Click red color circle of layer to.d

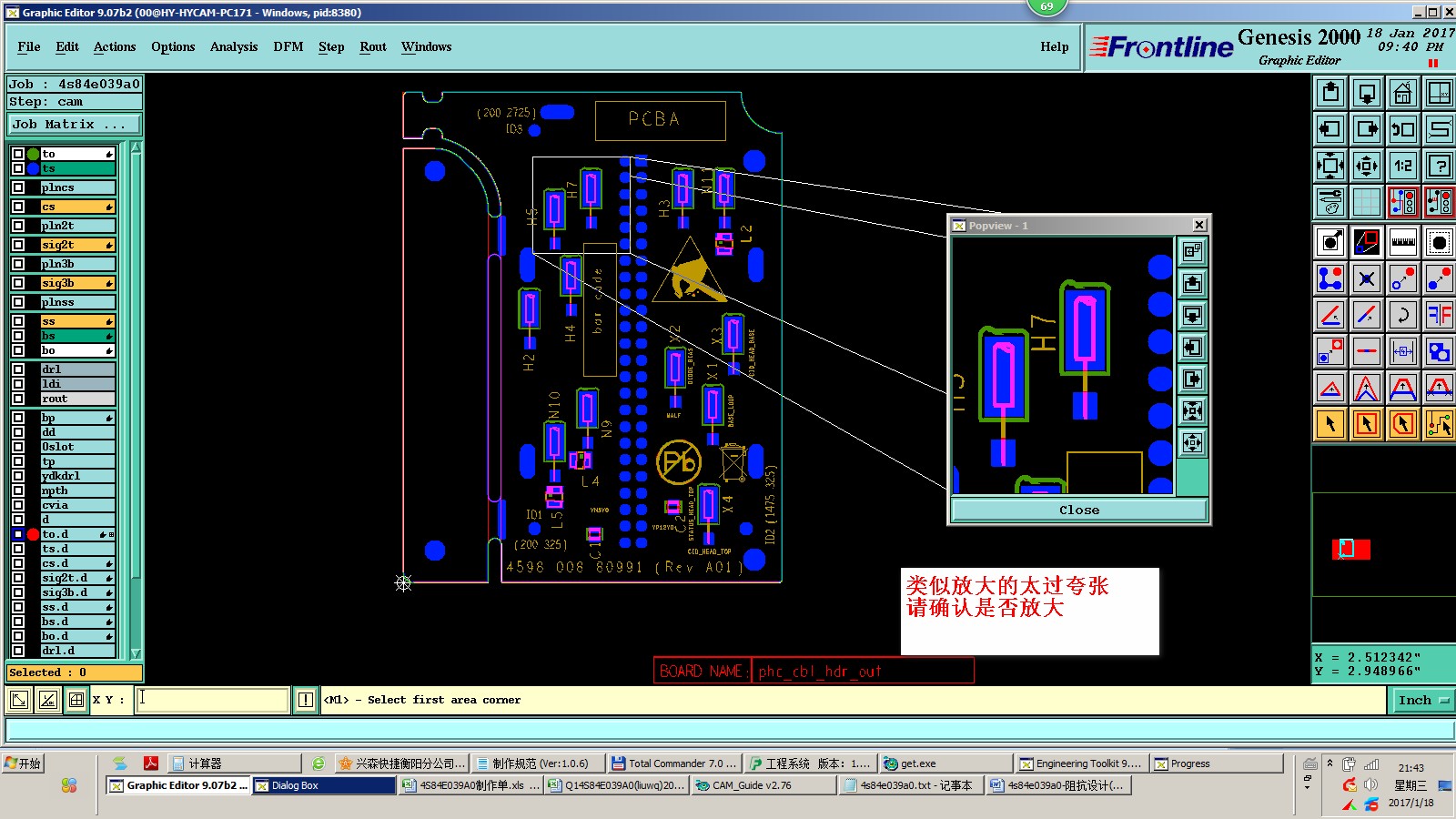[x=34, y=534]
